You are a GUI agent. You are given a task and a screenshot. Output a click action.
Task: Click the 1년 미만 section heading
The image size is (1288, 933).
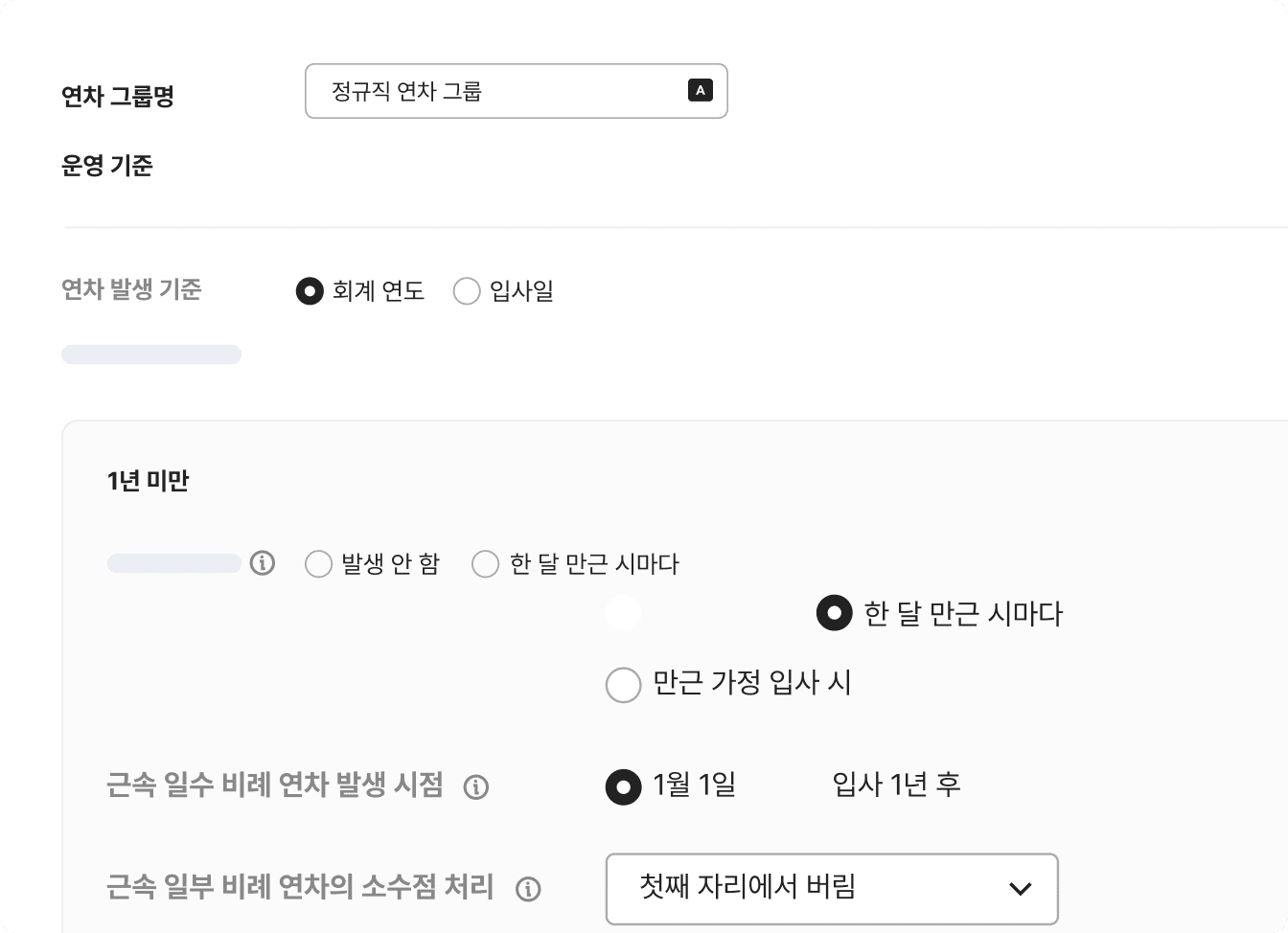149,481
